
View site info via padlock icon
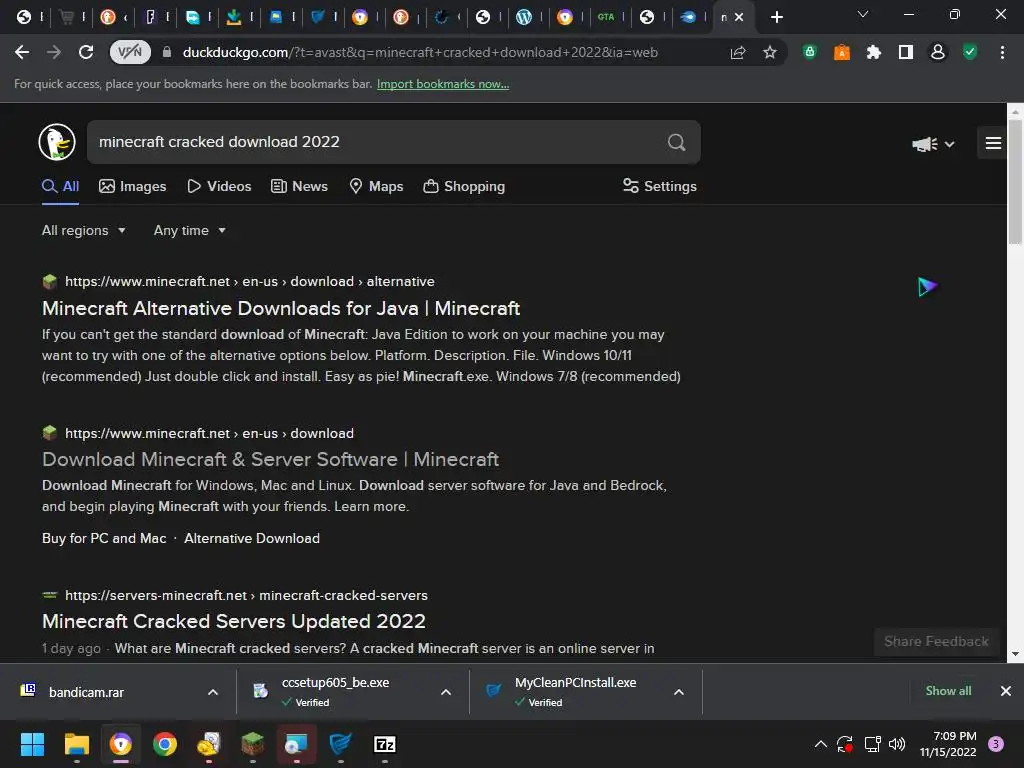pos(167,52)
